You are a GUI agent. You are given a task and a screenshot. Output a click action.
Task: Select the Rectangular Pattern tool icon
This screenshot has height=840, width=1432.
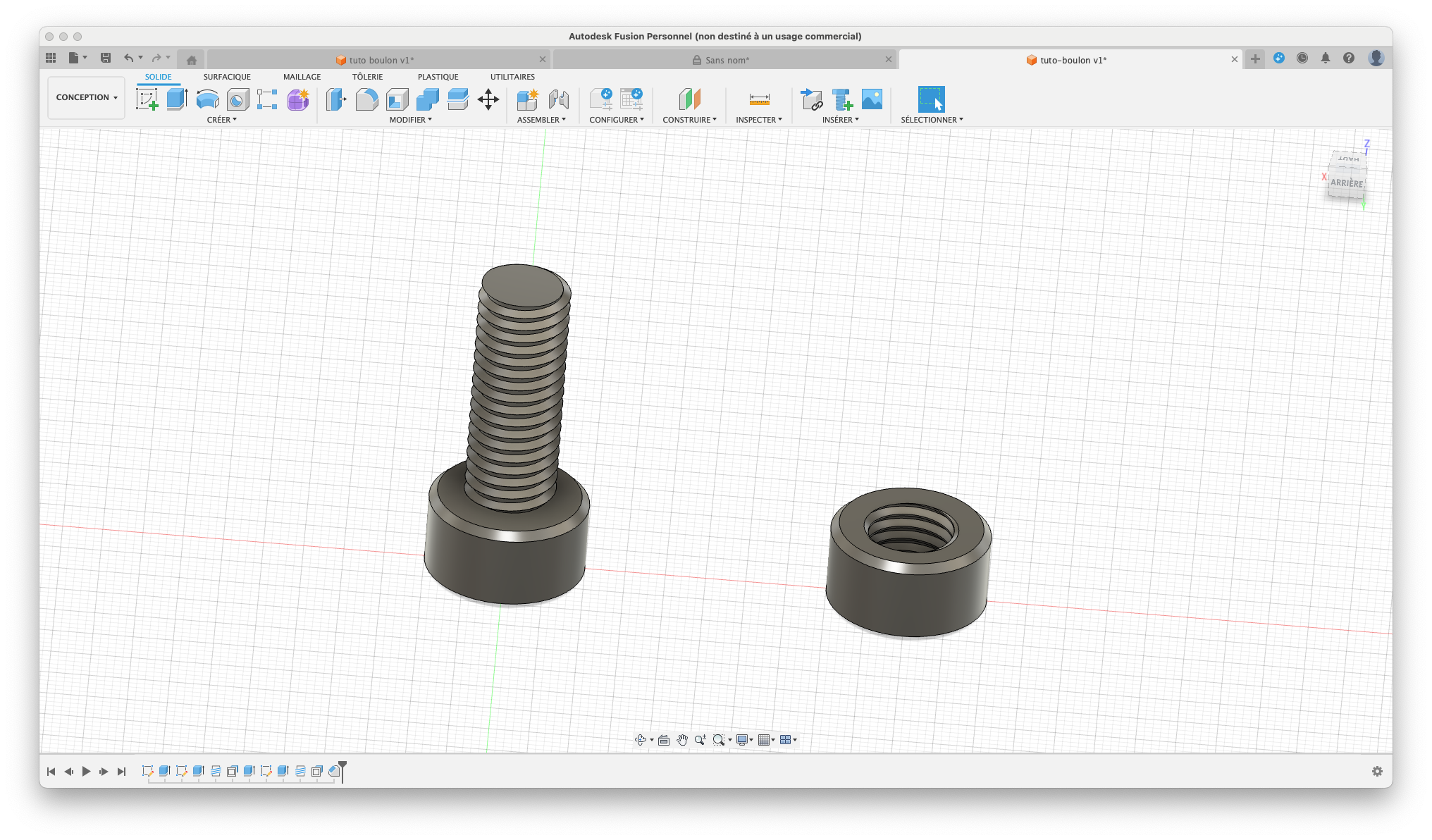267,99
